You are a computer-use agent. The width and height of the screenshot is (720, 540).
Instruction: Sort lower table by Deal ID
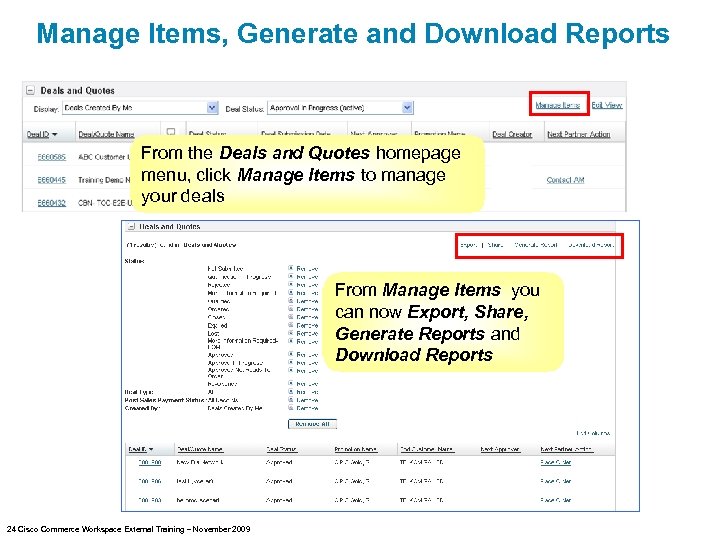click(x=141, y=449)
